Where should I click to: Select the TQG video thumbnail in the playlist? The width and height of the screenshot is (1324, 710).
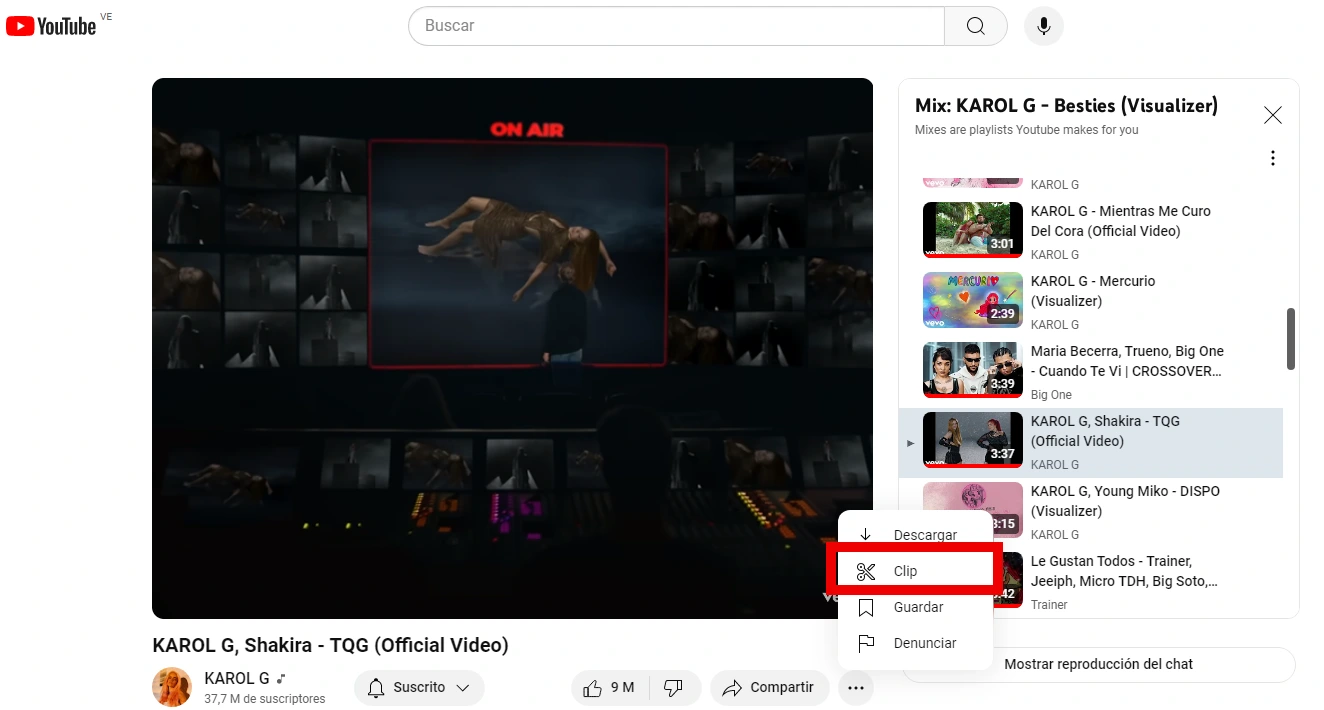[x=971, y=439]
